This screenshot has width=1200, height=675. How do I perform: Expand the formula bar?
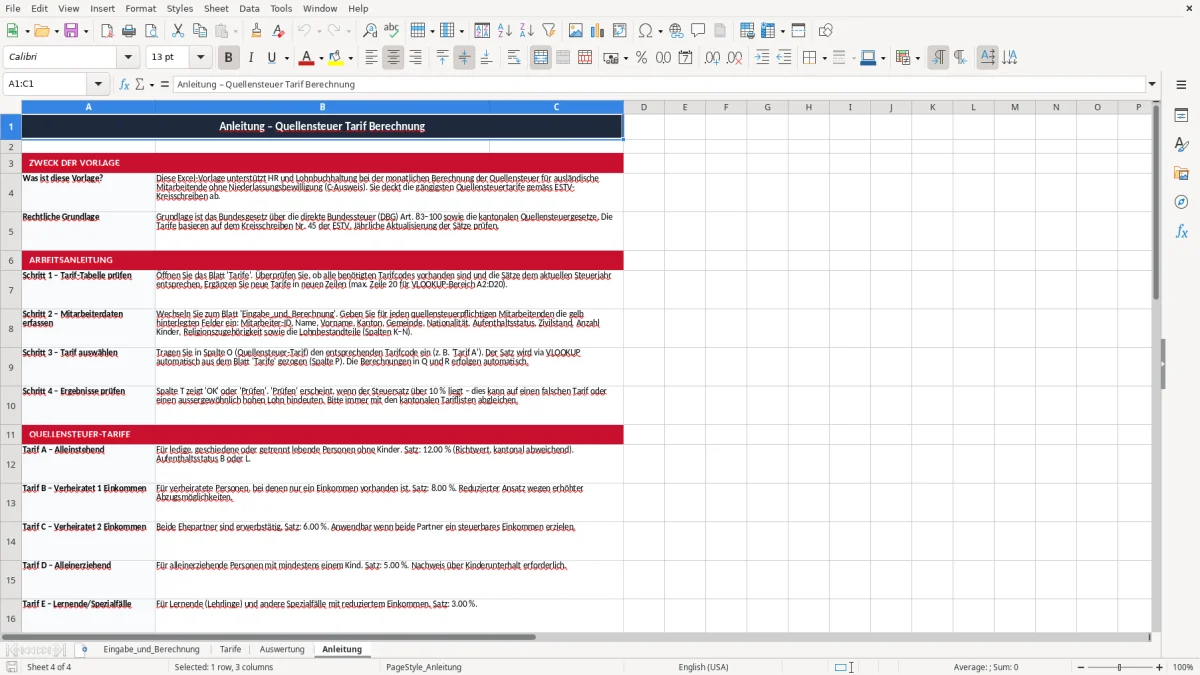click(1152, 84)
